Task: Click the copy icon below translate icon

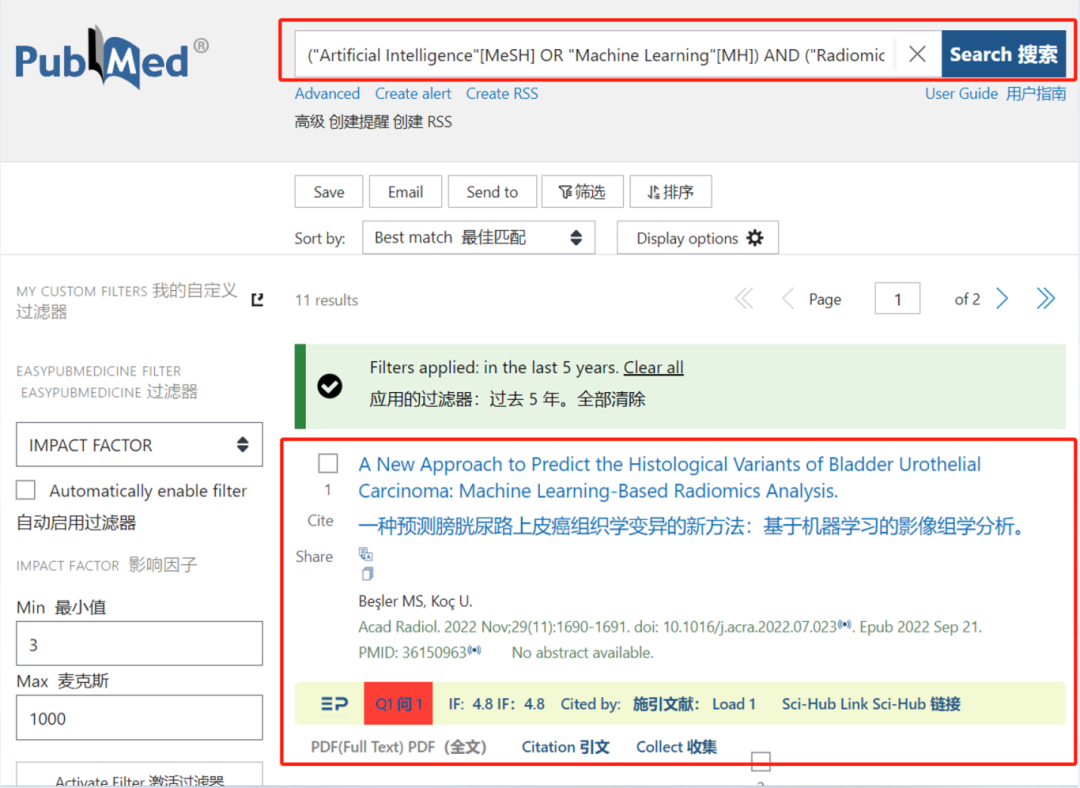Action: point(367,574)
